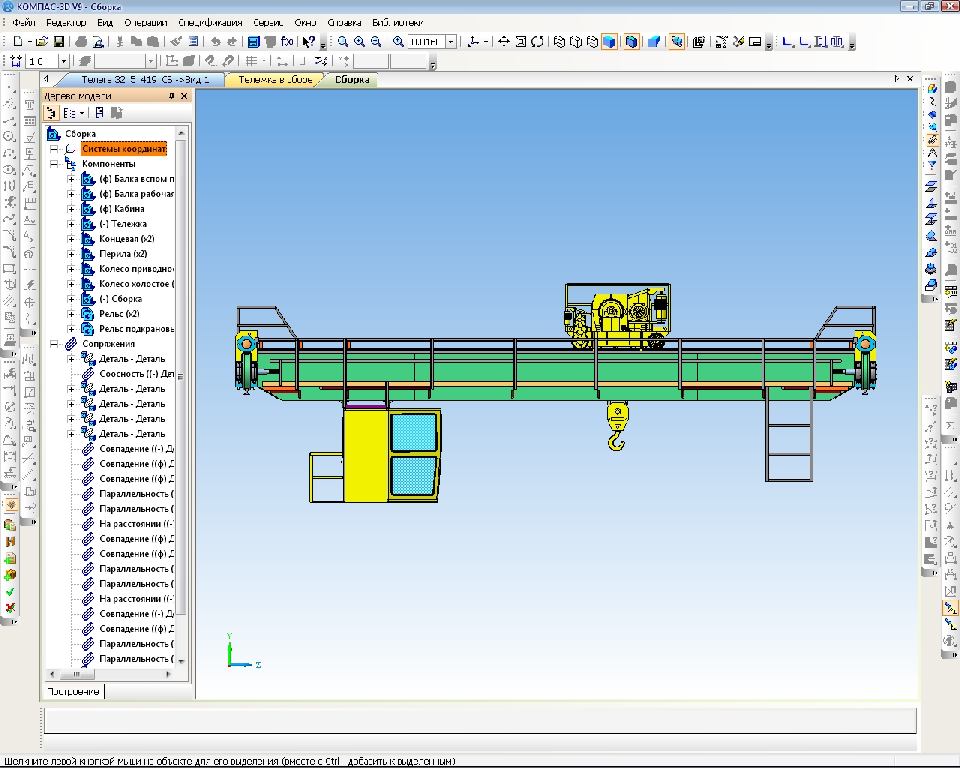Toggle shaded with edges display mode

(632, 42)
